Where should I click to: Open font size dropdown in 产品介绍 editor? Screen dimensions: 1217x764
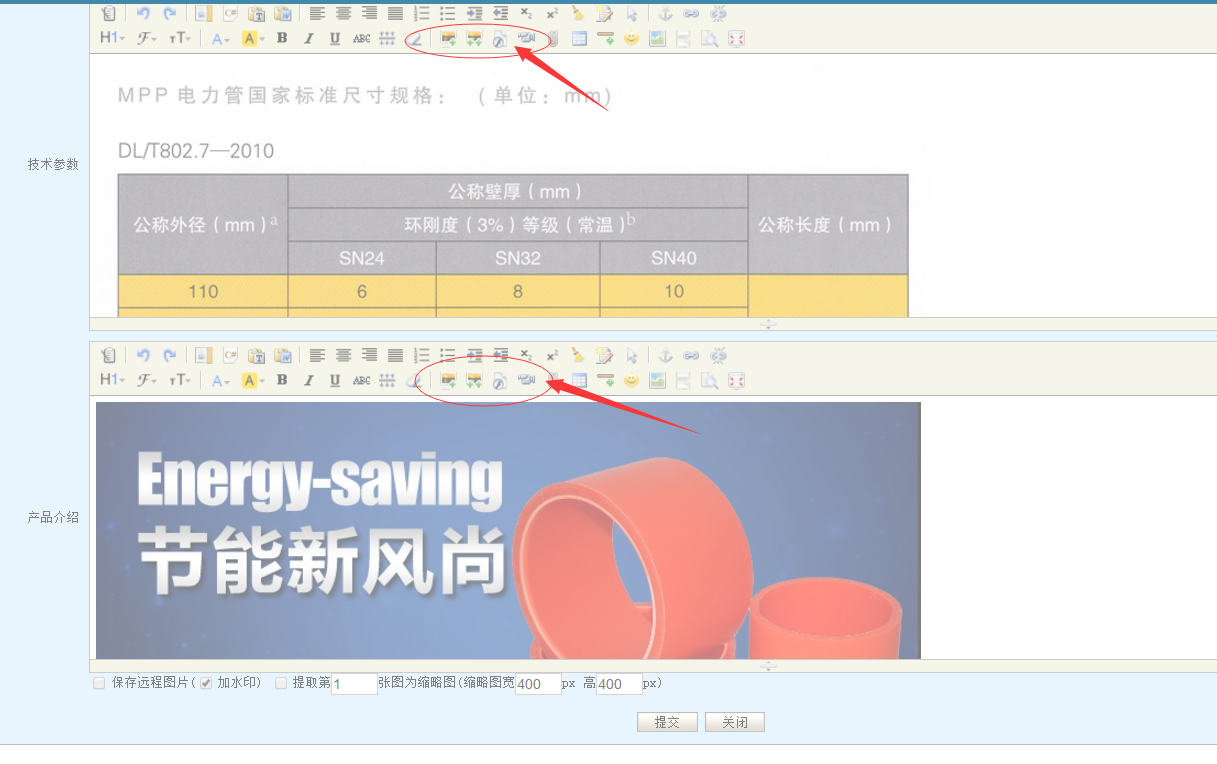tap(179, 380)
